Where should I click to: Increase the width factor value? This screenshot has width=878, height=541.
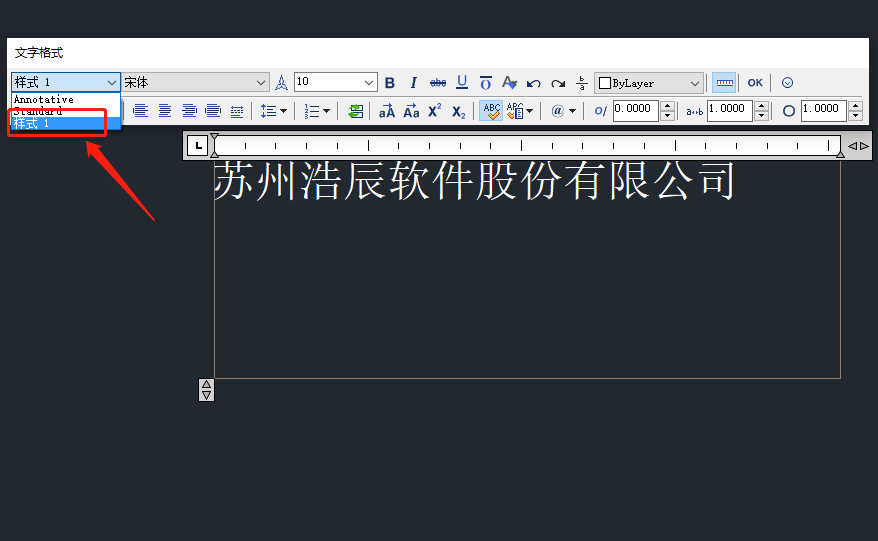pyautogui.click(x=856, y=106)
